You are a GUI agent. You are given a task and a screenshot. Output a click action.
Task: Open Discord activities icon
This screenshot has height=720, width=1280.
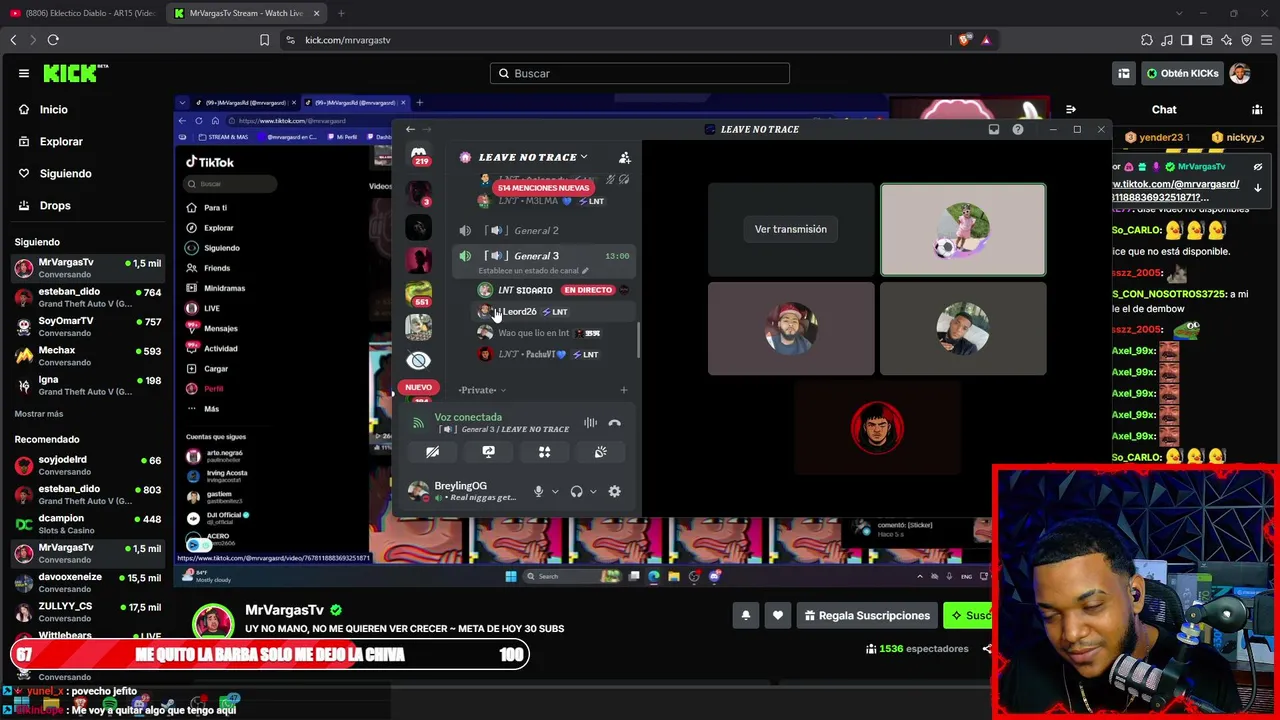[545, 452]
